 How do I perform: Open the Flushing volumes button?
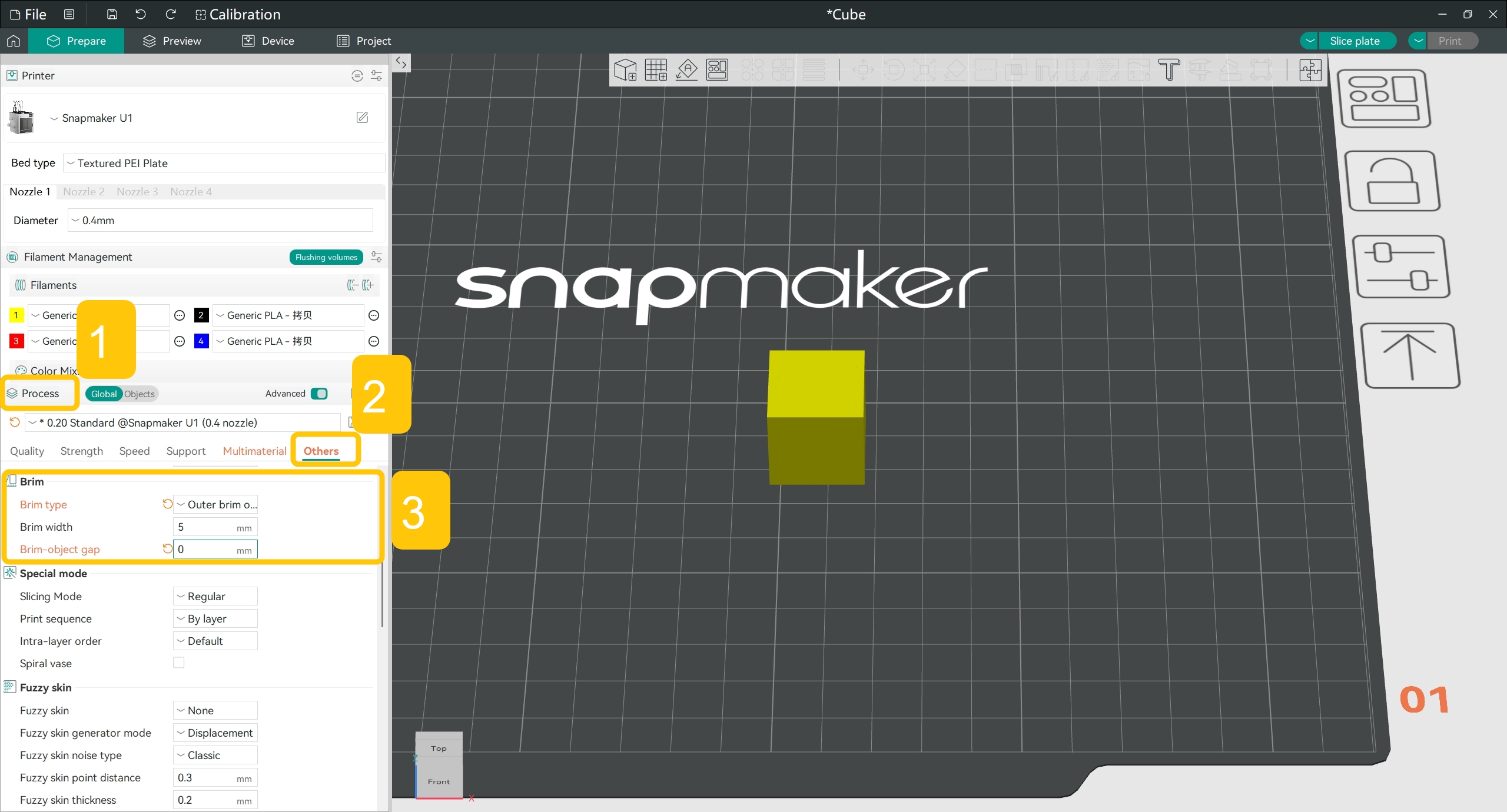coord(326,257)
